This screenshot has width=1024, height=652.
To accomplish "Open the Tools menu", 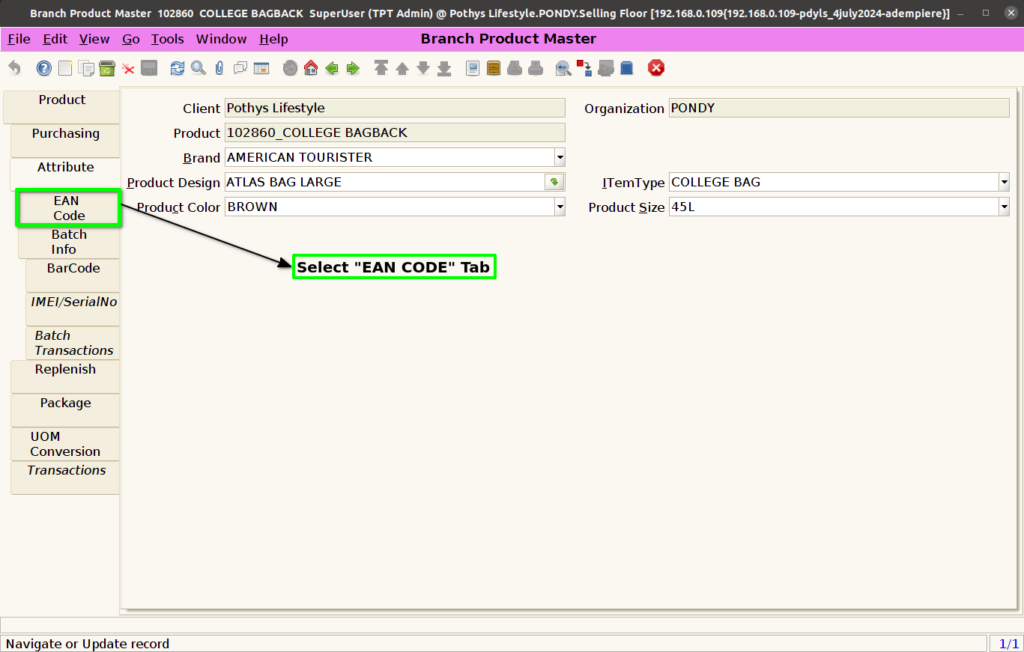I will (167, 39).
